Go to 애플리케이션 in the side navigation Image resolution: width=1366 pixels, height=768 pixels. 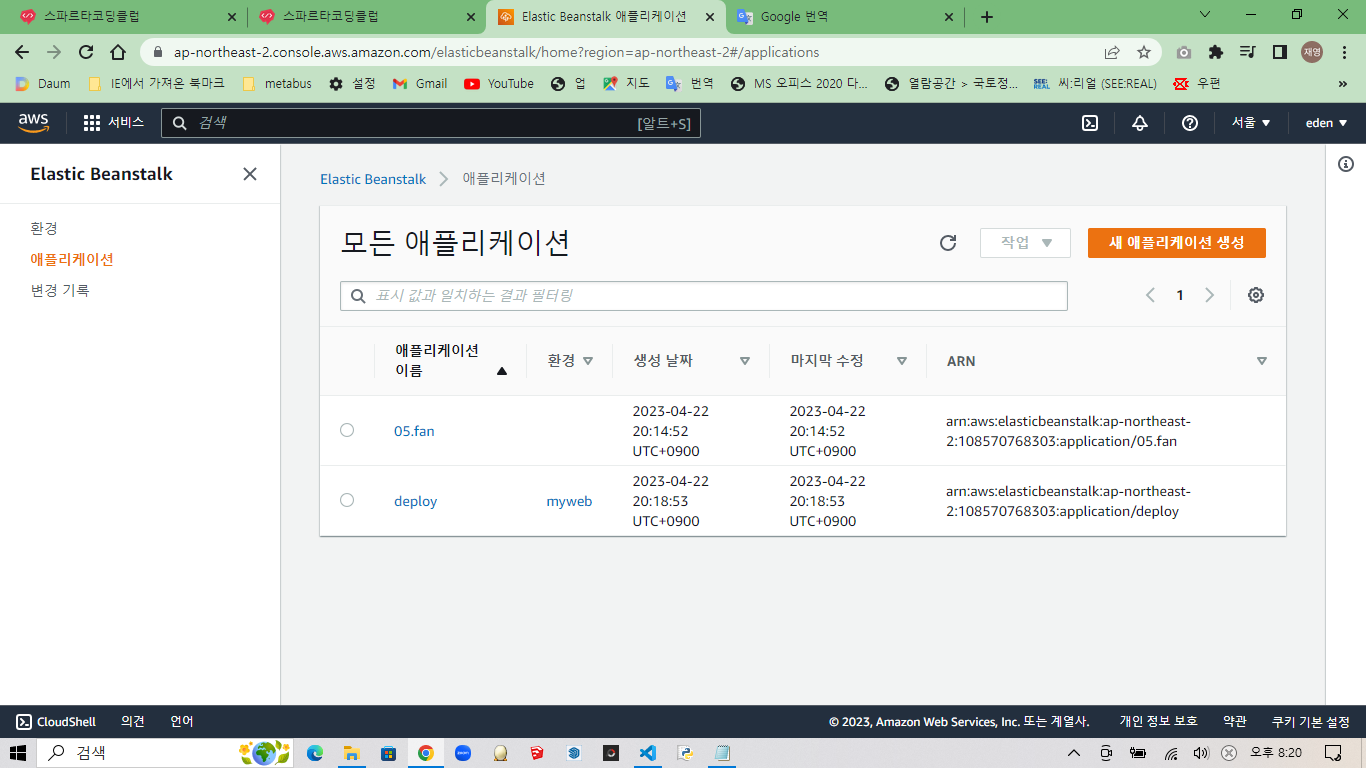point(72,259)
